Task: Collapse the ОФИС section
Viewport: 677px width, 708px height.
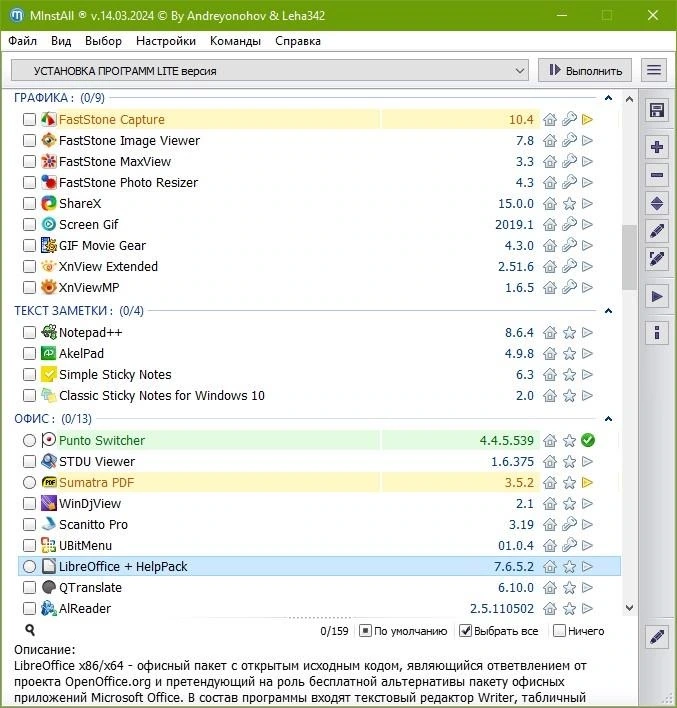Action: (608, 419)
